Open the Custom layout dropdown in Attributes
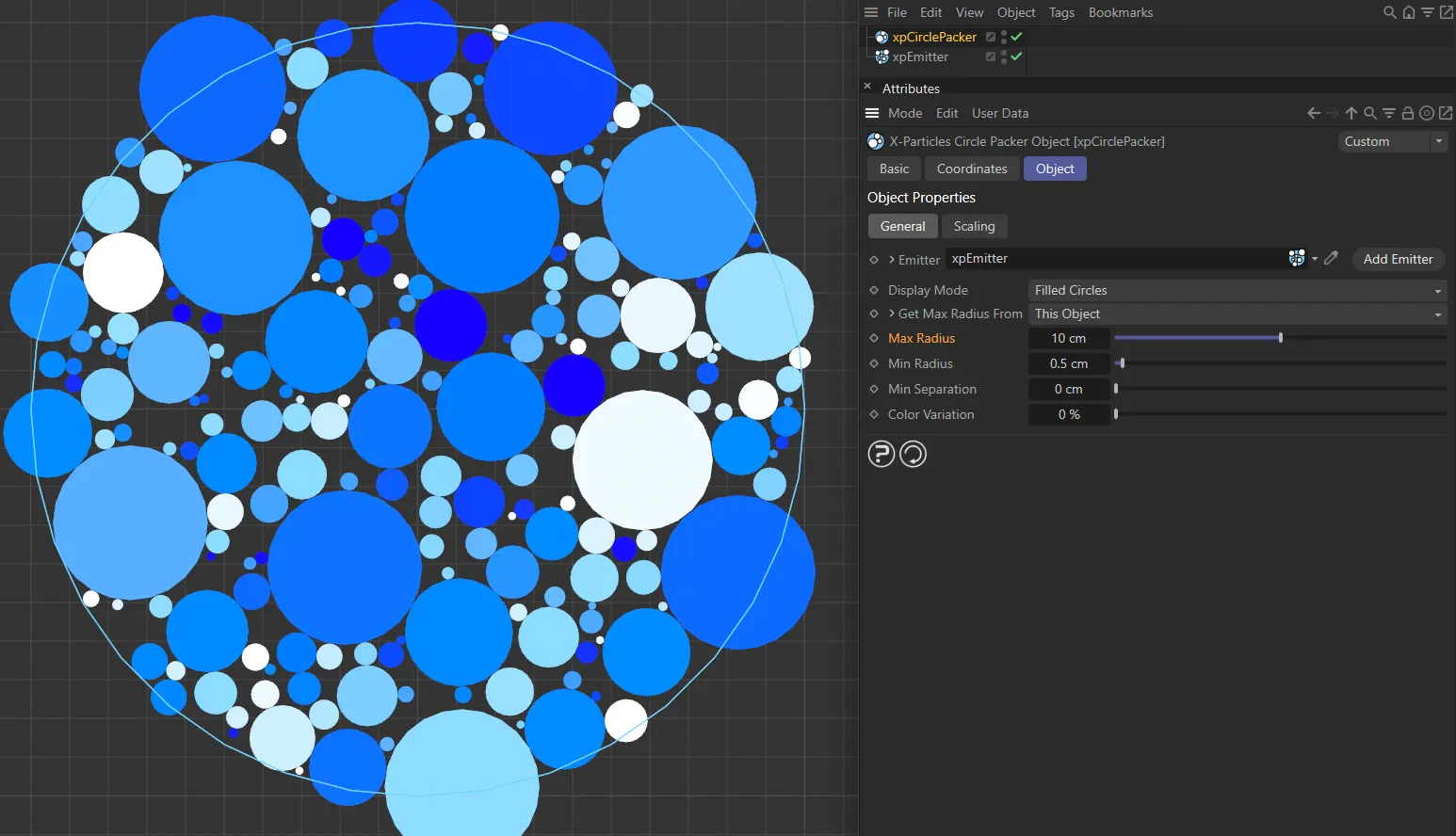 tap(1393, 141)
